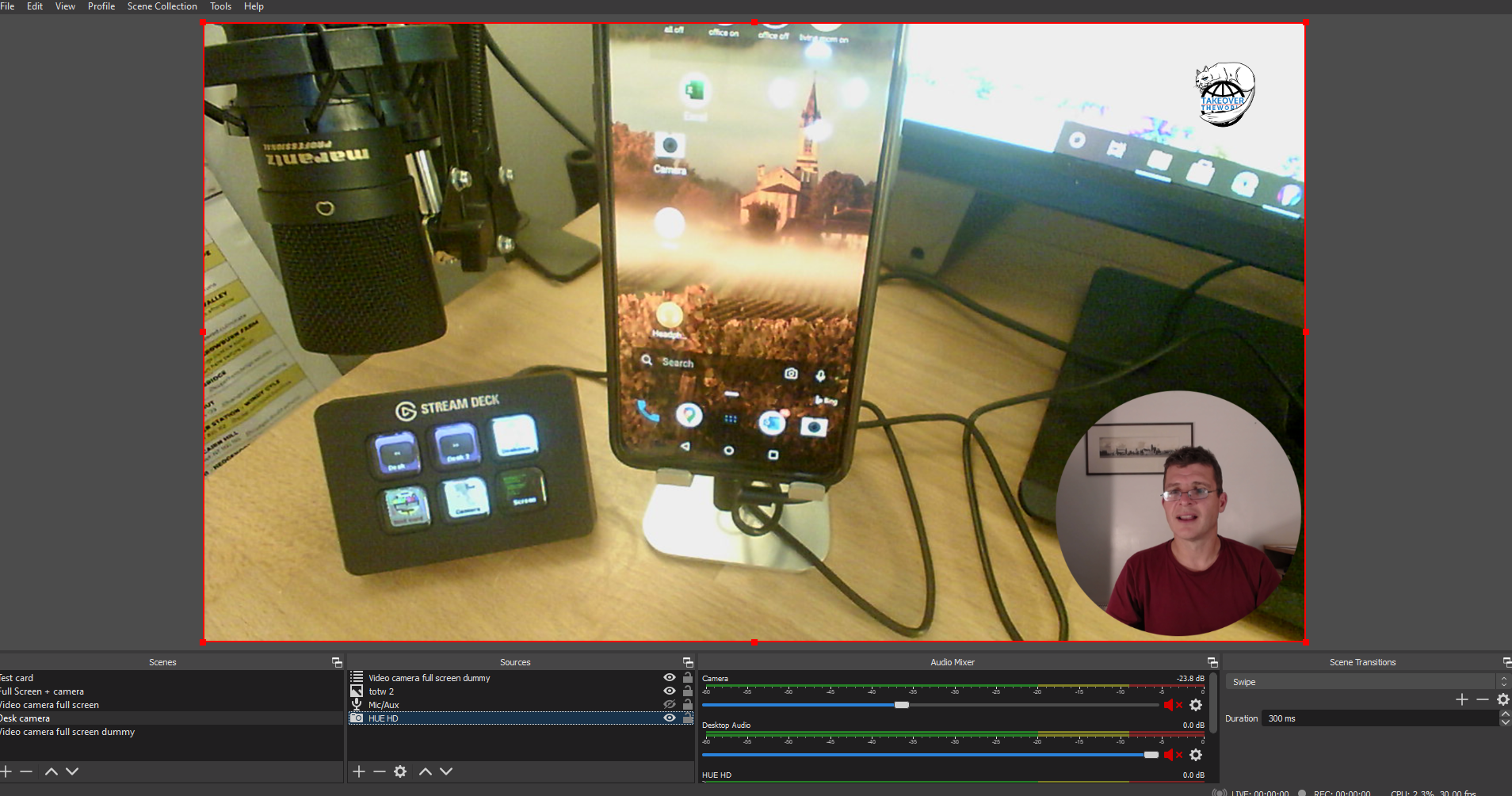Remove the selected scene with the minus icon
The height and width of the screenshot is (796, 1512).
26,771
